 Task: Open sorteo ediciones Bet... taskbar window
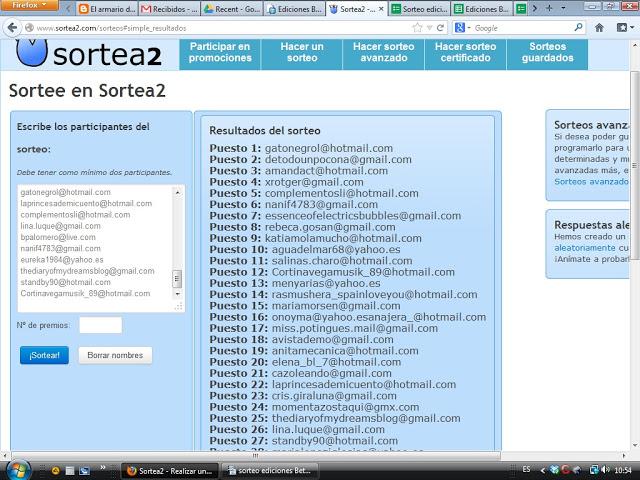[x=270, y=471]
